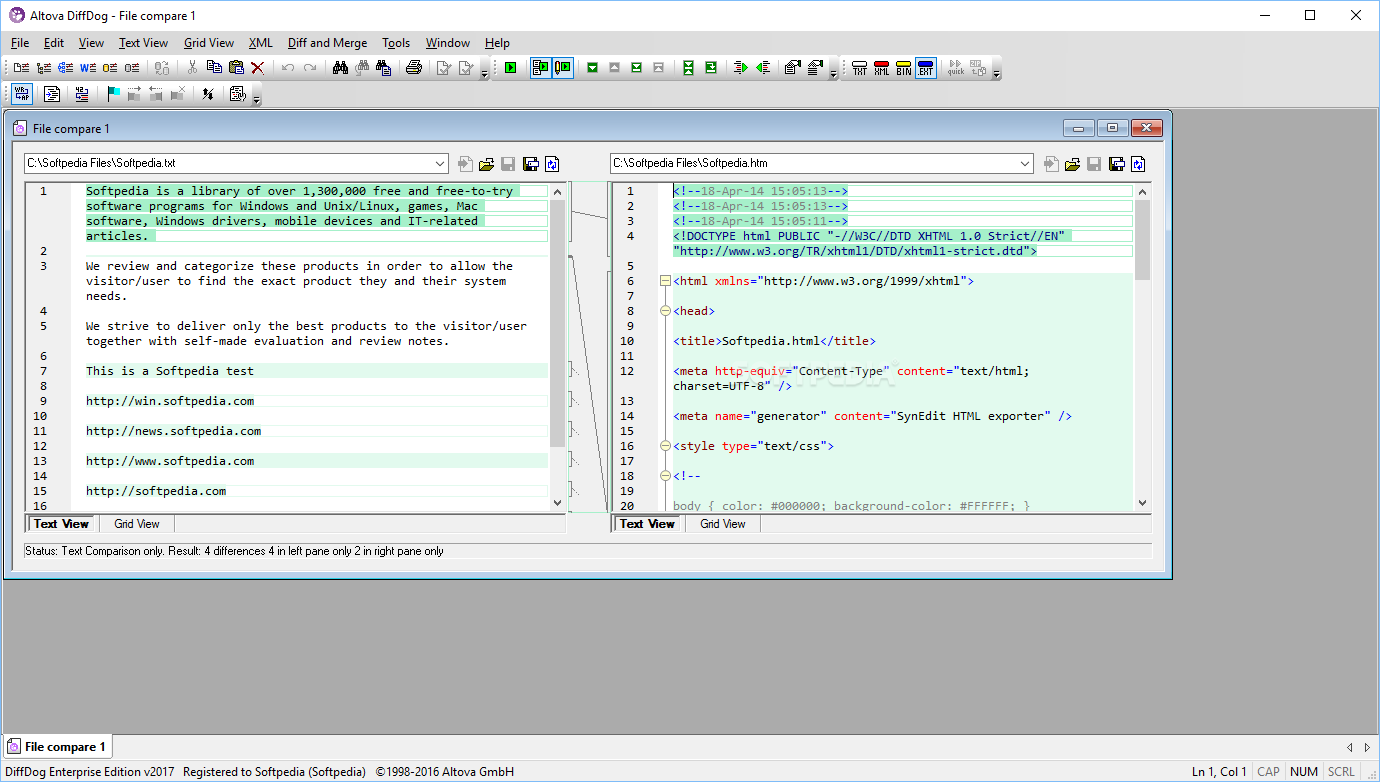Open right pane file via folder icon

pos(1072,164)
